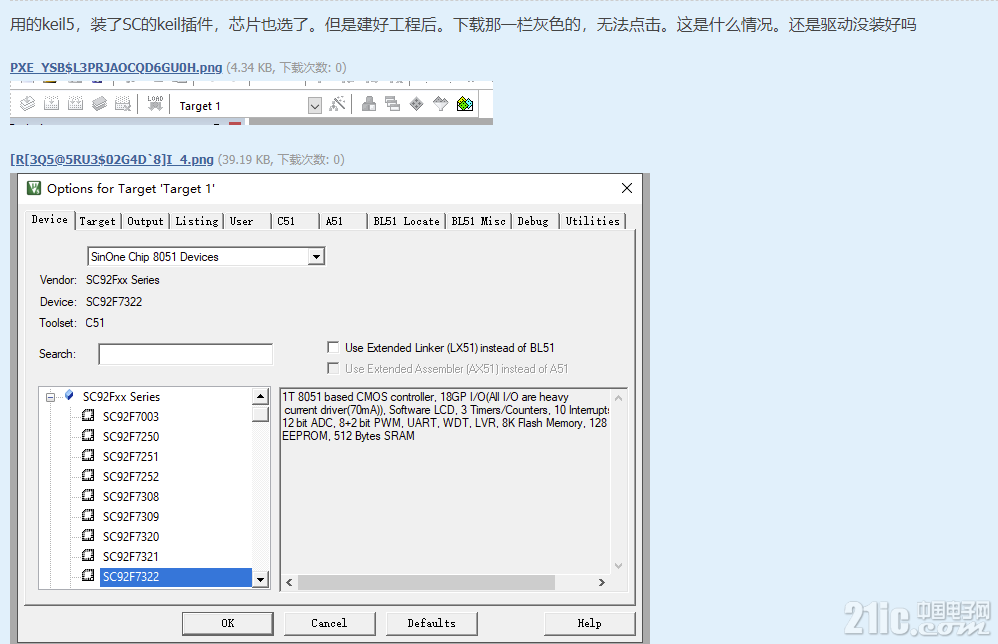Image resolution: width=998 pixels, height=644 pixels.
Task: Click chip icon next to SC92F7252
Action: pyautogui.click(x=88, y=475)
